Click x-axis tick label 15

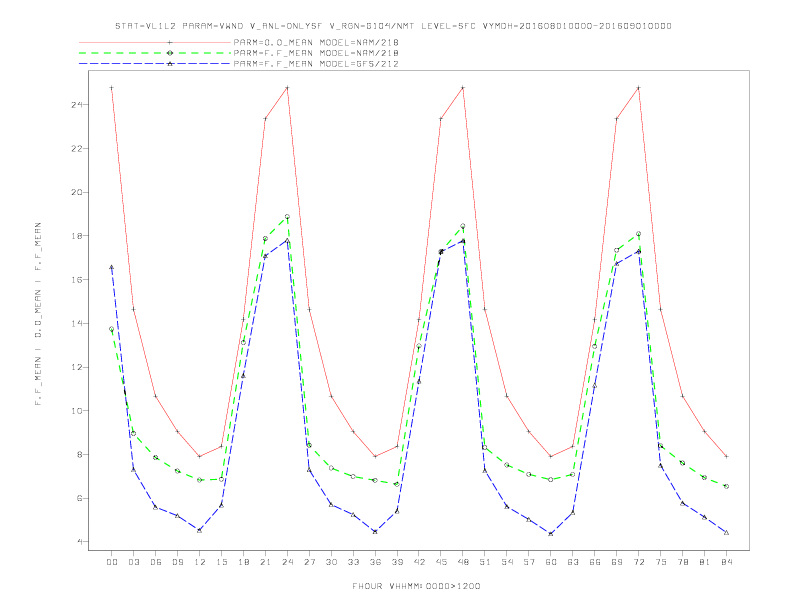click(x=221, y=562)
